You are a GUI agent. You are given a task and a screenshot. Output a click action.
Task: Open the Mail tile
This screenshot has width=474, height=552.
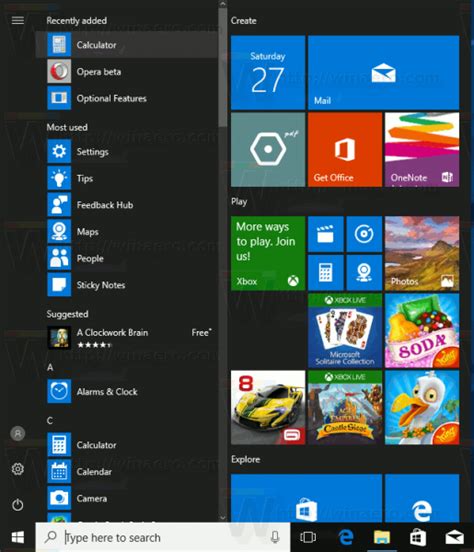(383, 73)
